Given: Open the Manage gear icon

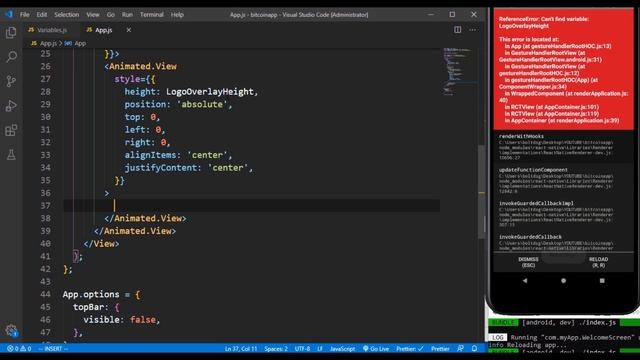Looking at the screenshot, I should click(11, 330).
